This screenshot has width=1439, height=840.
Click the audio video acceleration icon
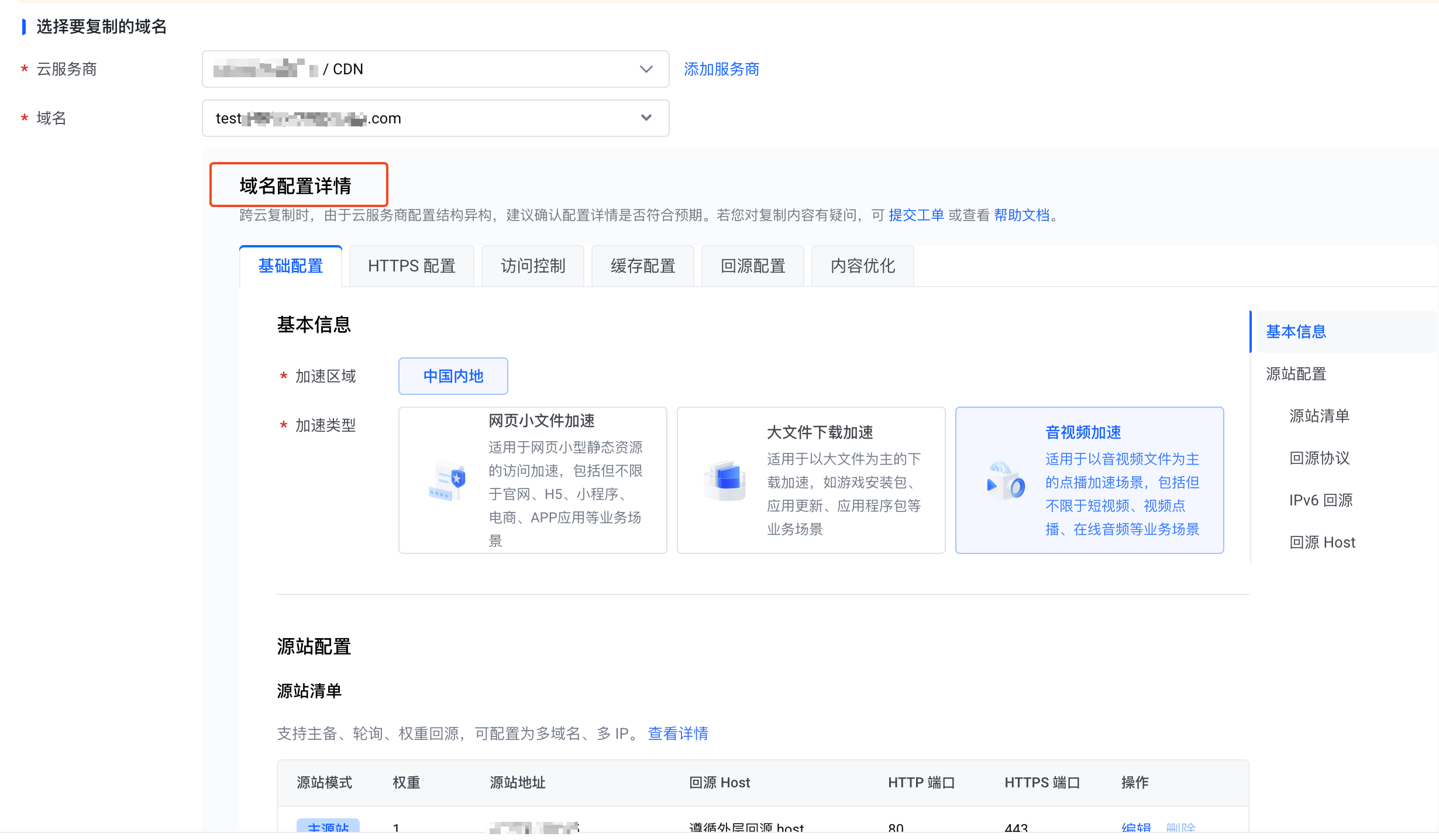(x=1006, y=481)
